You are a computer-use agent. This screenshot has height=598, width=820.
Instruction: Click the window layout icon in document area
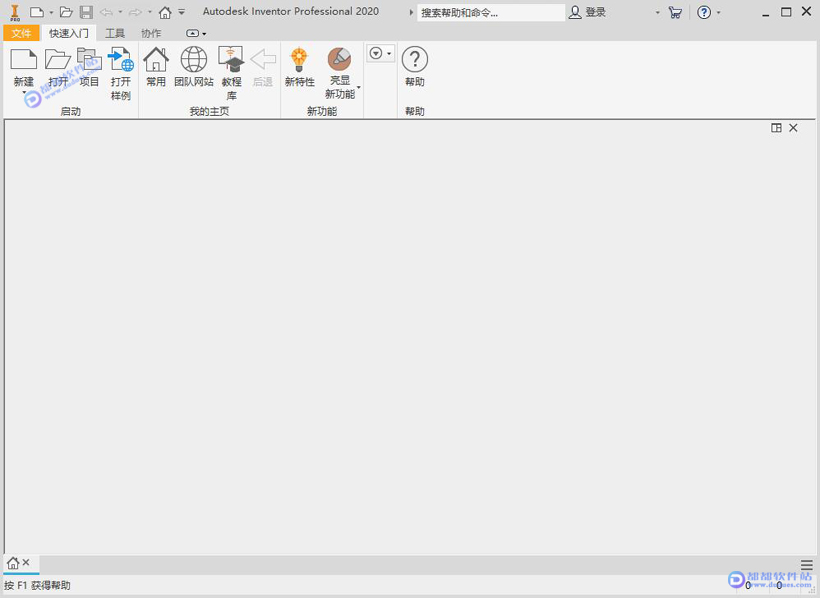pyautogui.click(x=776, y=128)
